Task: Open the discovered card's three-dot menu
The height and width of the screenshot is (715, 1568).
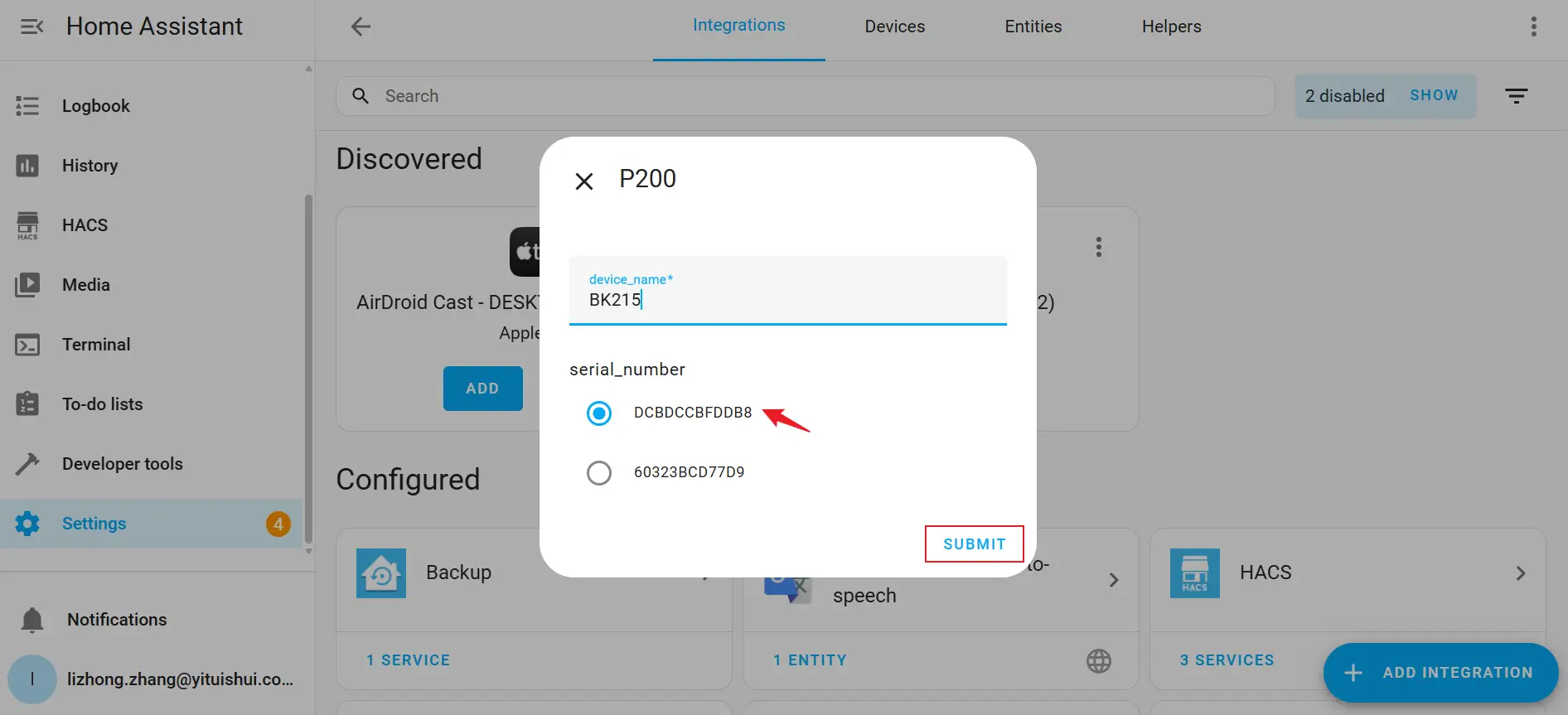Action: [x=1098, y=247]
